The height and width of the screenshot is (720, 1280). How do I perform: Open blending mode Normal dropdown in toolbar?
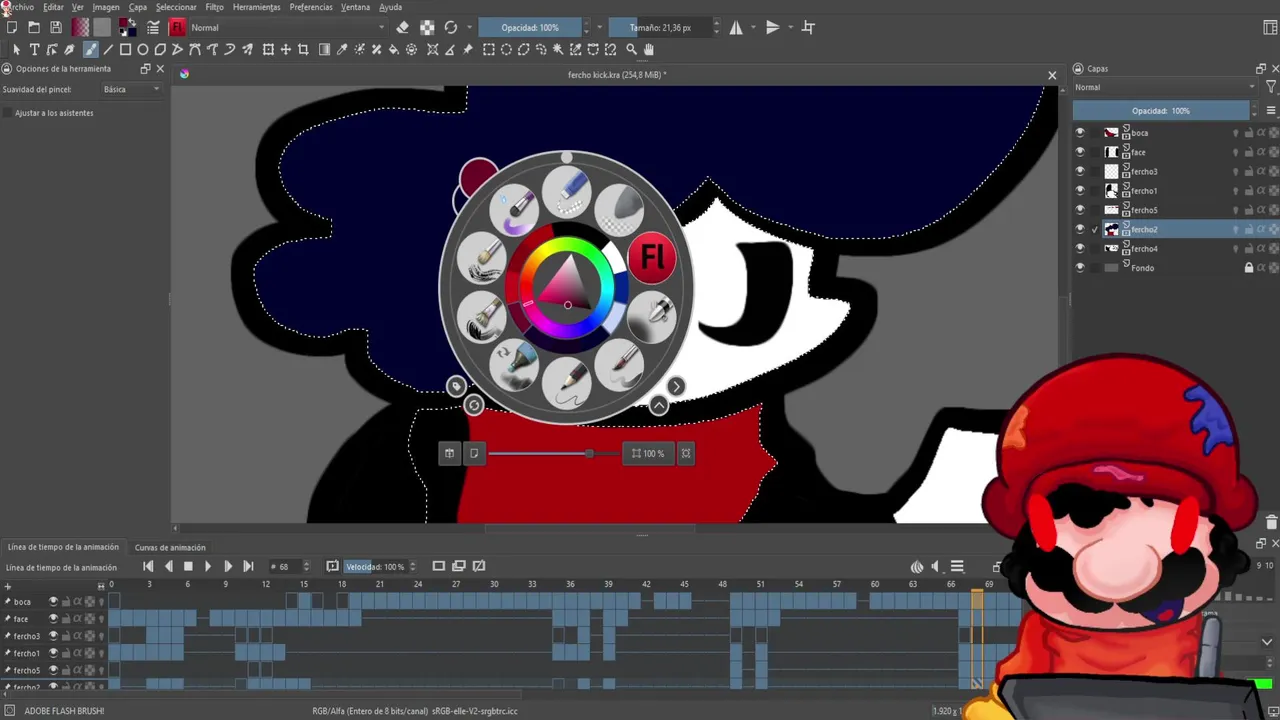point(287,27)
